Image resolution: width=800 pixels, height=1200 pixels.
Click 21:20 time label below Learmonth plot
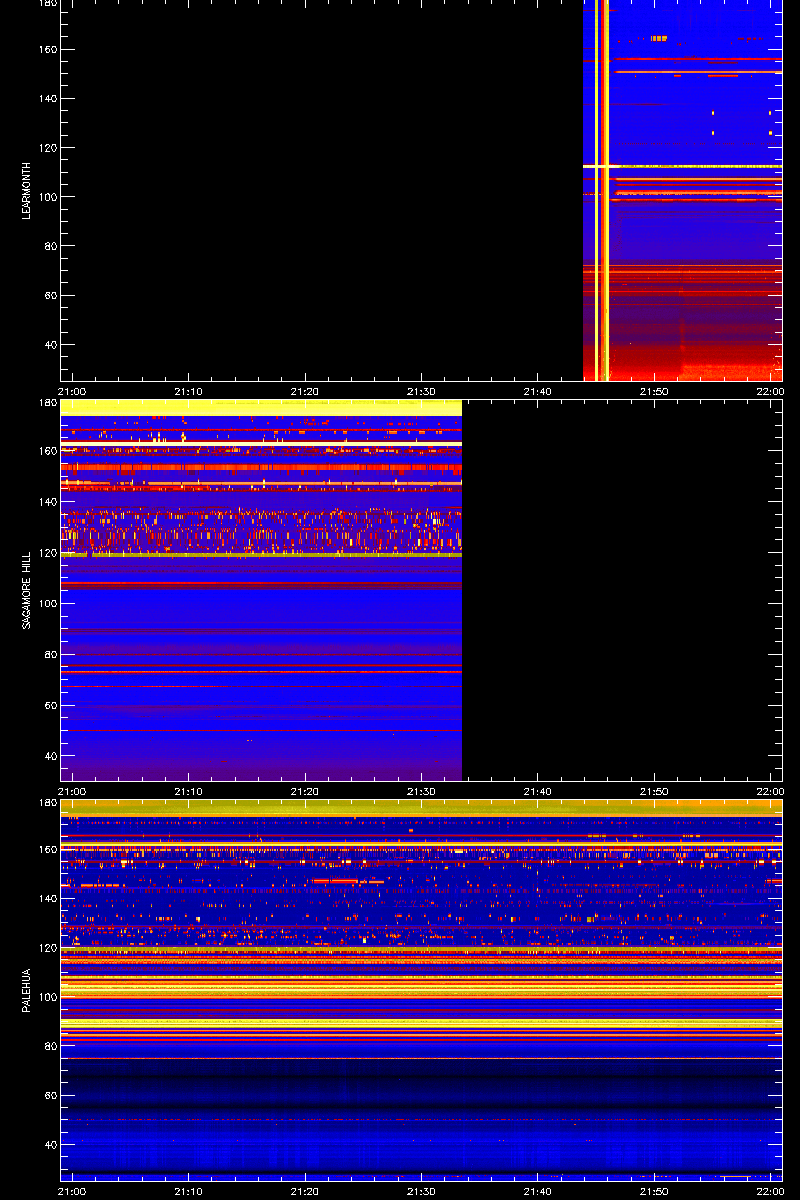305,391
